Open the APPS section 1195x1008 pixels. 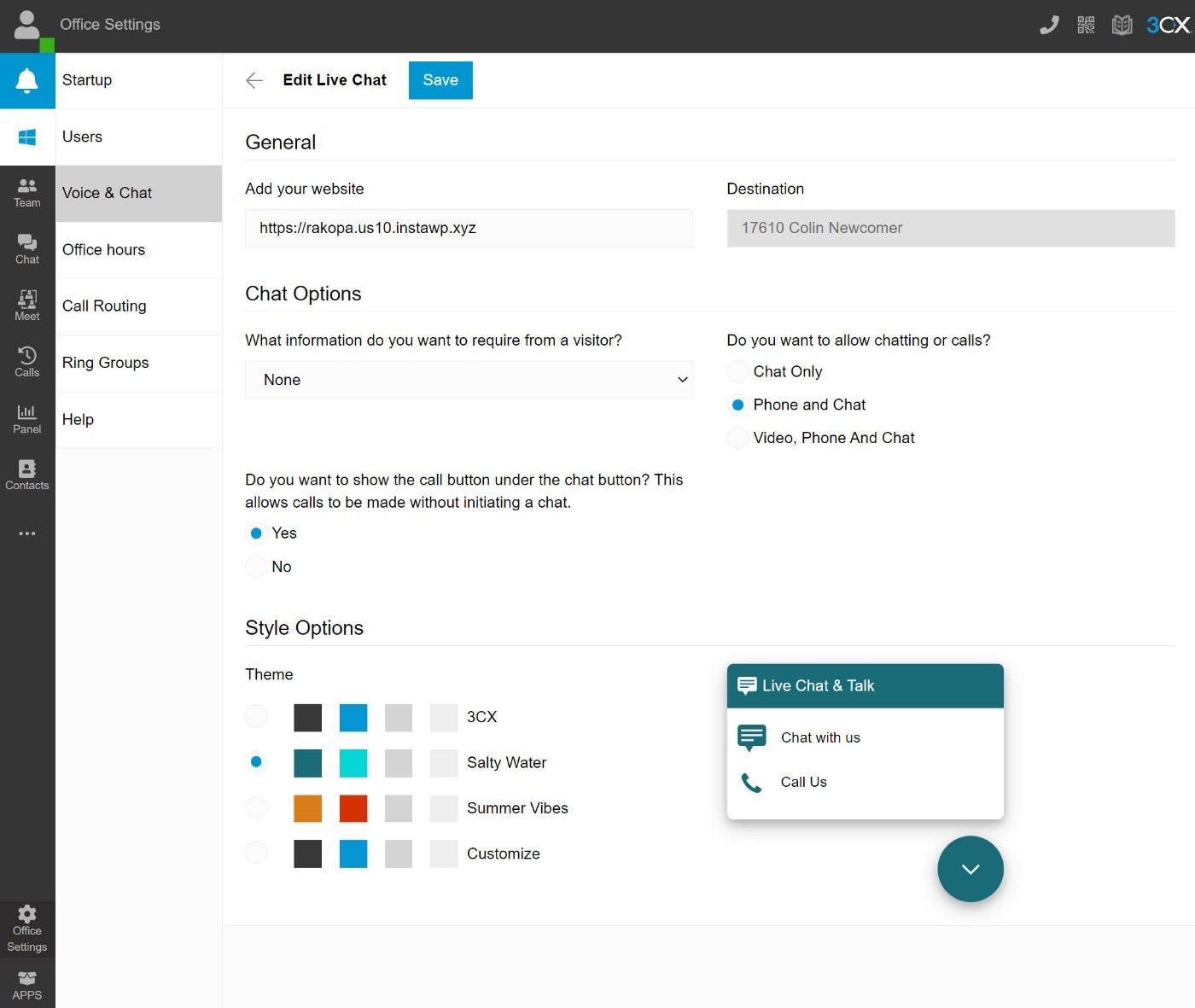pos(27,985)
